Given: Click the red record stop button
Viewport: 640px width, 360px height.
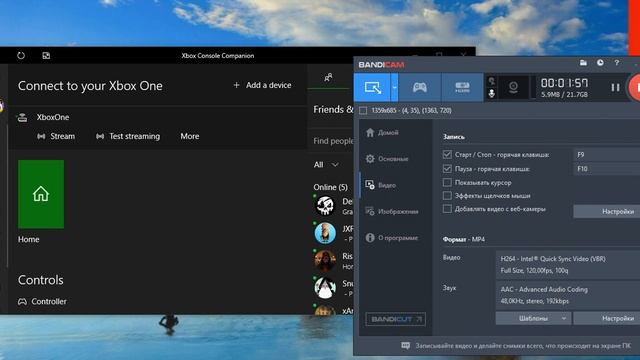Looking at the screenshot, I should 634,87.
